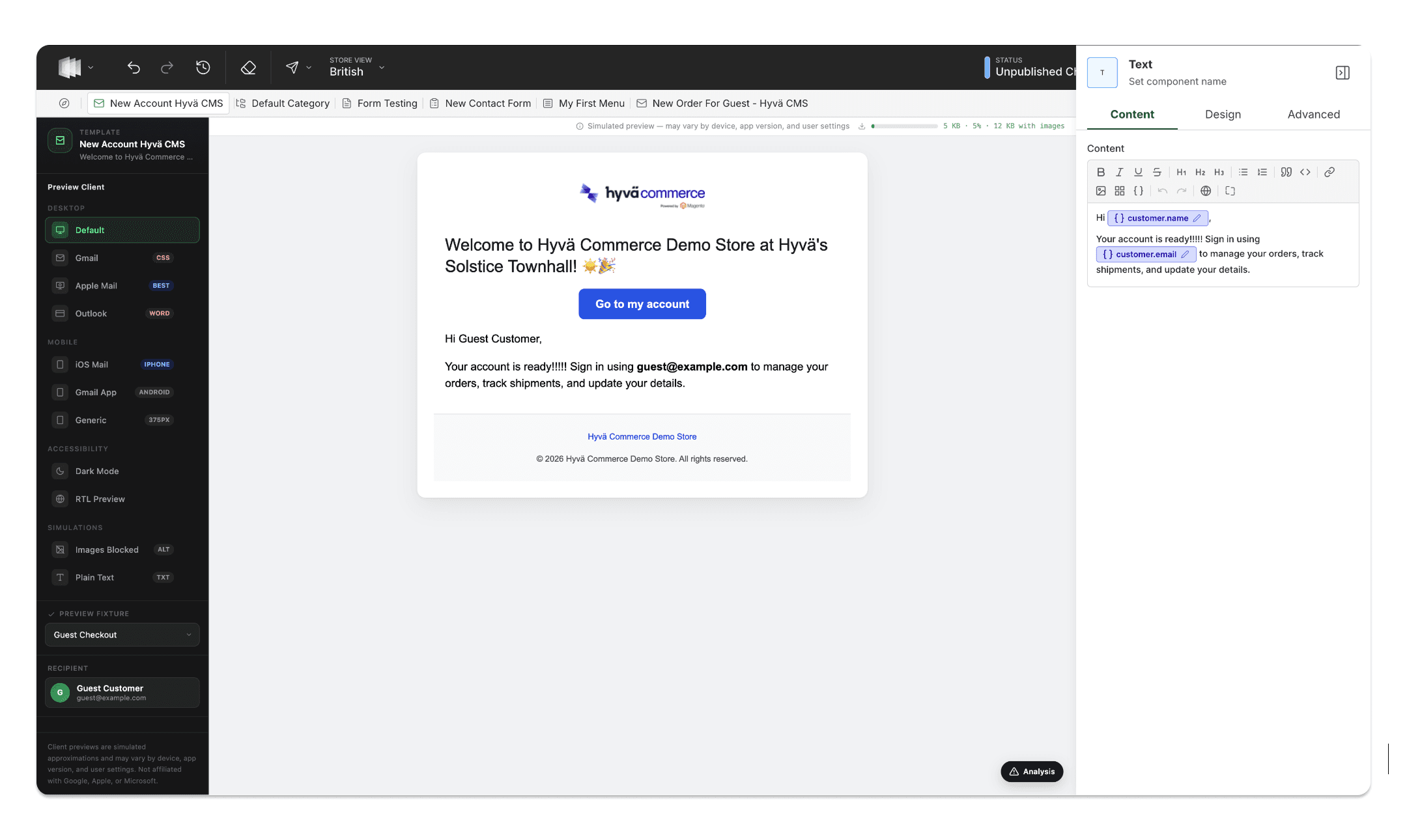
Task: Apply strikethrough formatting in editor
Action: coord(1157,172)
